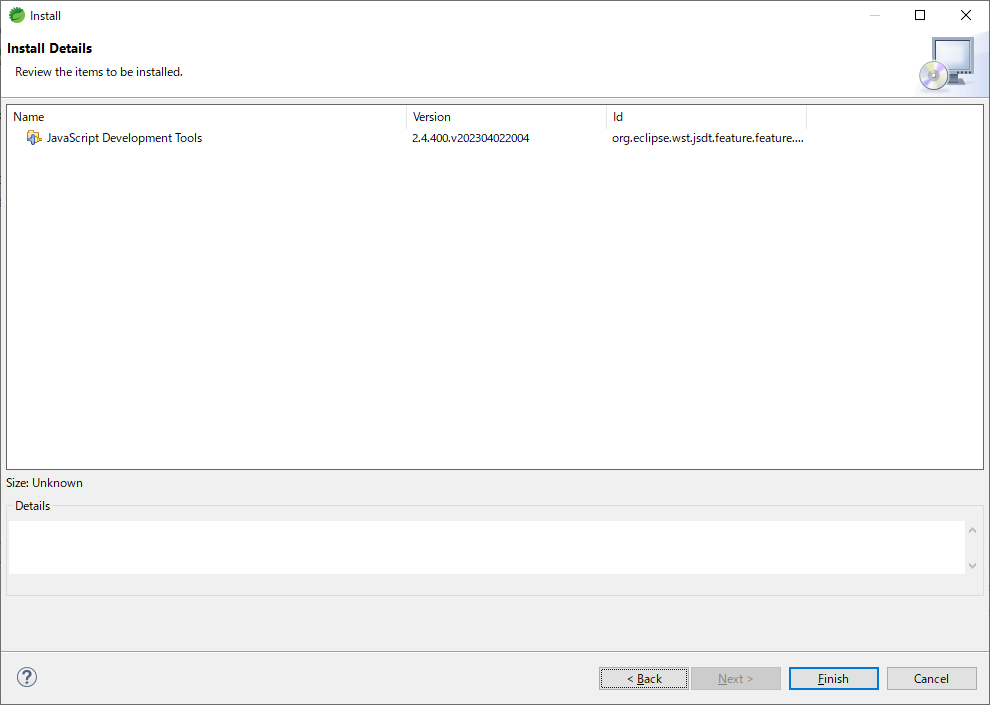990x705 pixels.
Task: Click the Finish button
Action: [x=833, y=678]
